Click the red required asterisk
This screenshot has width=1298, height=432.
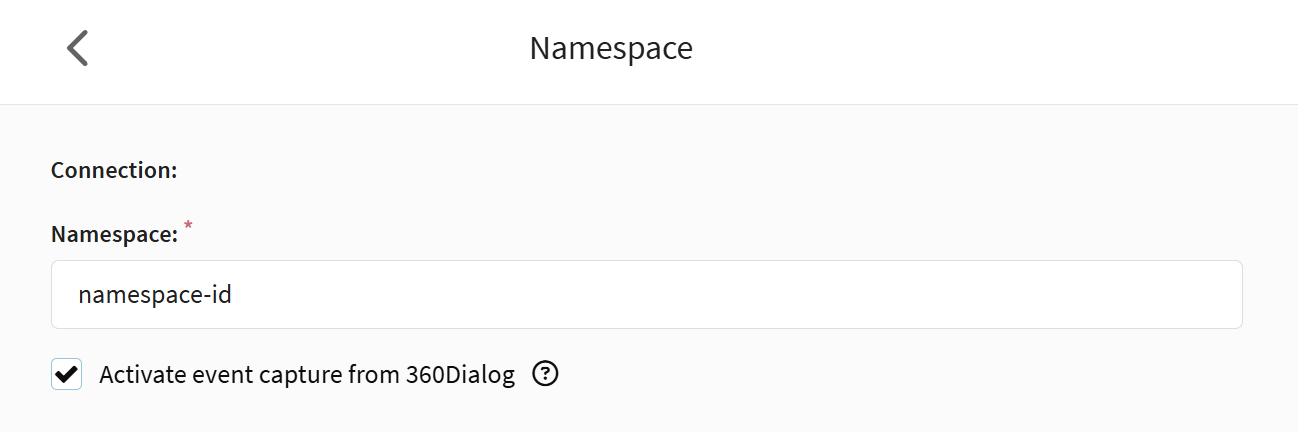coord(188,227)
